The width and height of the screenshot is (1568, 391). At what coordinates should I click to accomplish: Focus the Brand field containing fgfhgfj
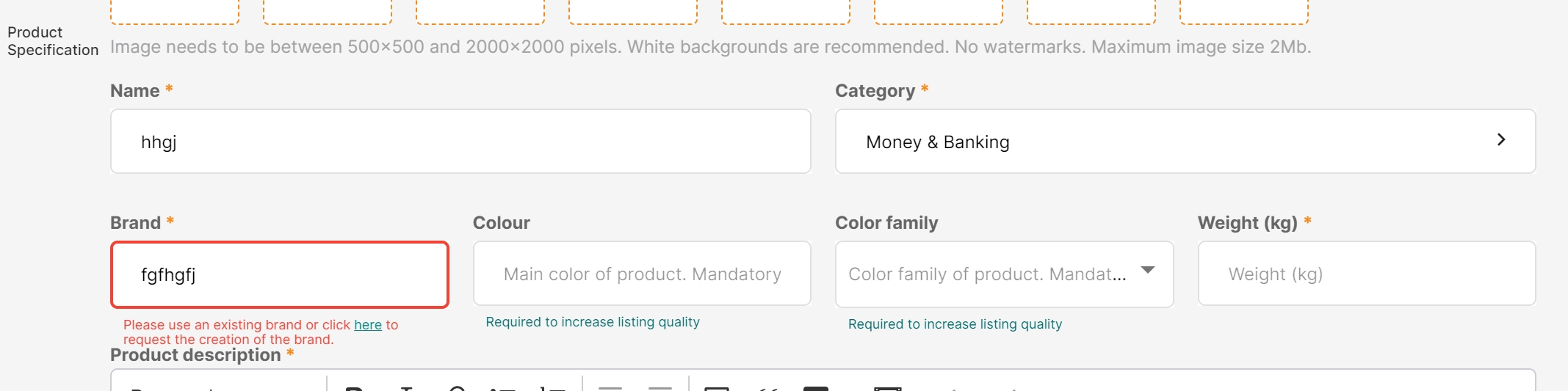pos(280,274)
